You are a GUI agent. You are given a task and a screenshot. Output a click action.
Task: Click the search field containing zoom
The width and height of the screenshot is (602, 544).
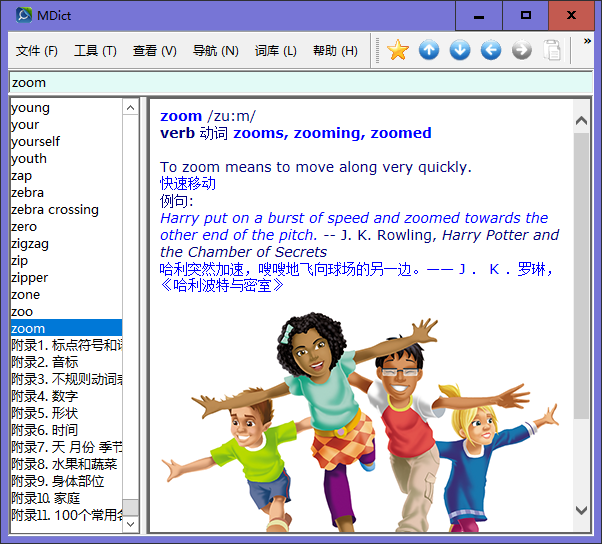[x=300, y=83]
